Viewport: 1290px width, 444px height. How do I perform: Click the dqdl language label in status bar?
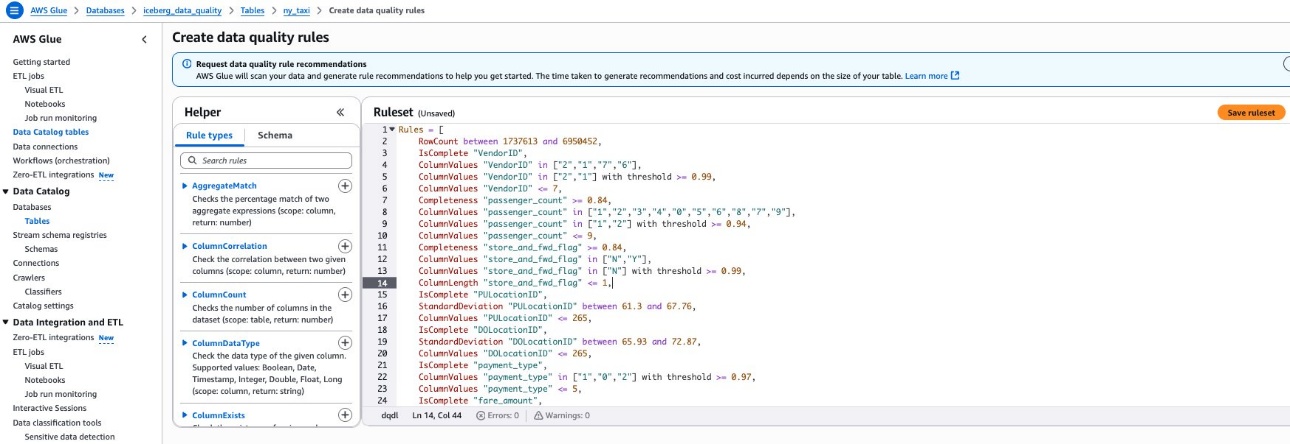390,415
